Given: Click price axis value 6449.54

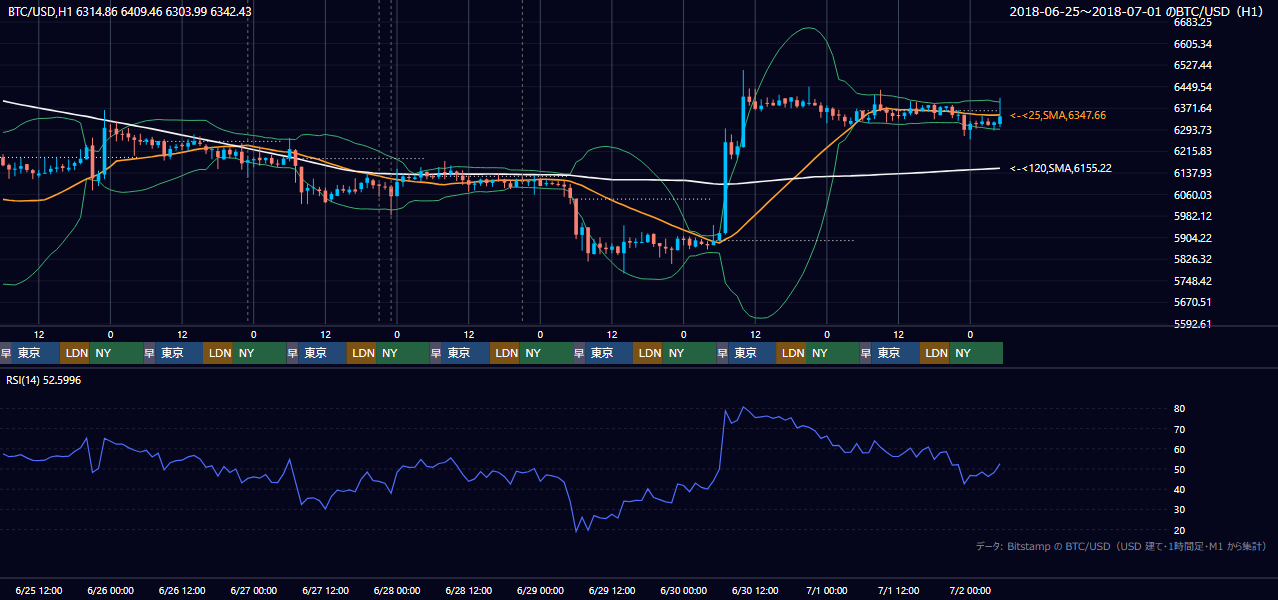Looking at the screenshot, I should 1193,87.
